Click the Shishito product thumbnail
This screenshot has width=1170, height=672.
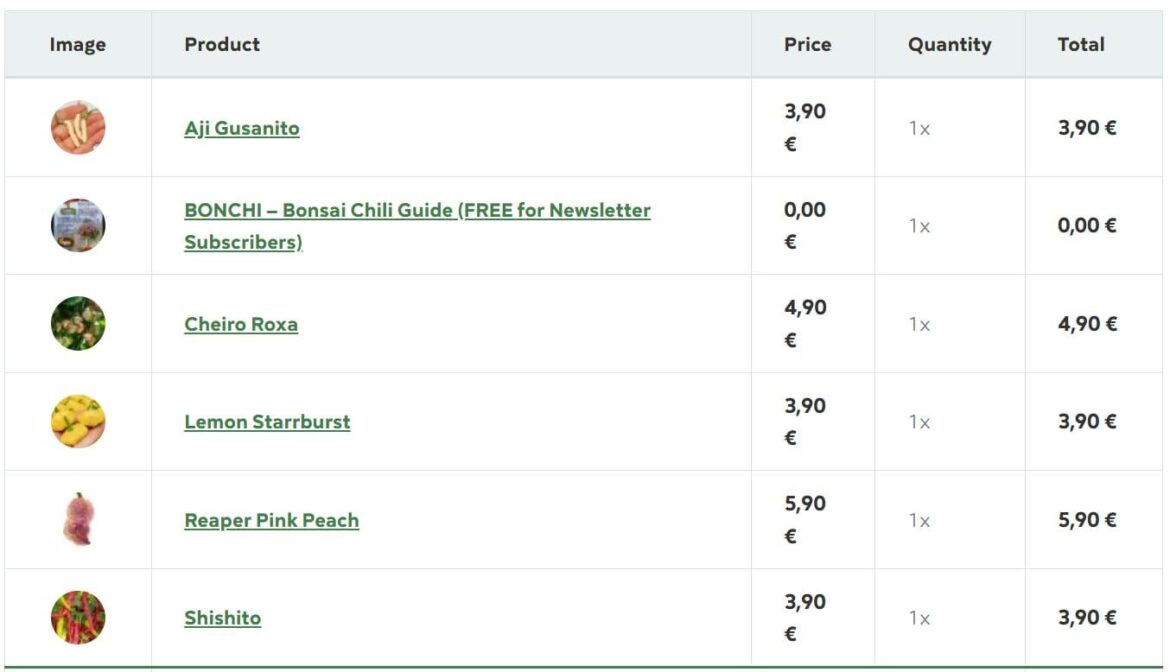click(x=77, y=617)
